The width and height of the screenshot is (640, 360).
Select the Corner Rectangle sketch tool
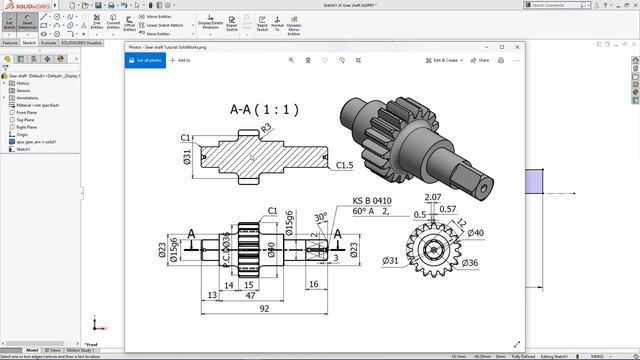(44, 25)
